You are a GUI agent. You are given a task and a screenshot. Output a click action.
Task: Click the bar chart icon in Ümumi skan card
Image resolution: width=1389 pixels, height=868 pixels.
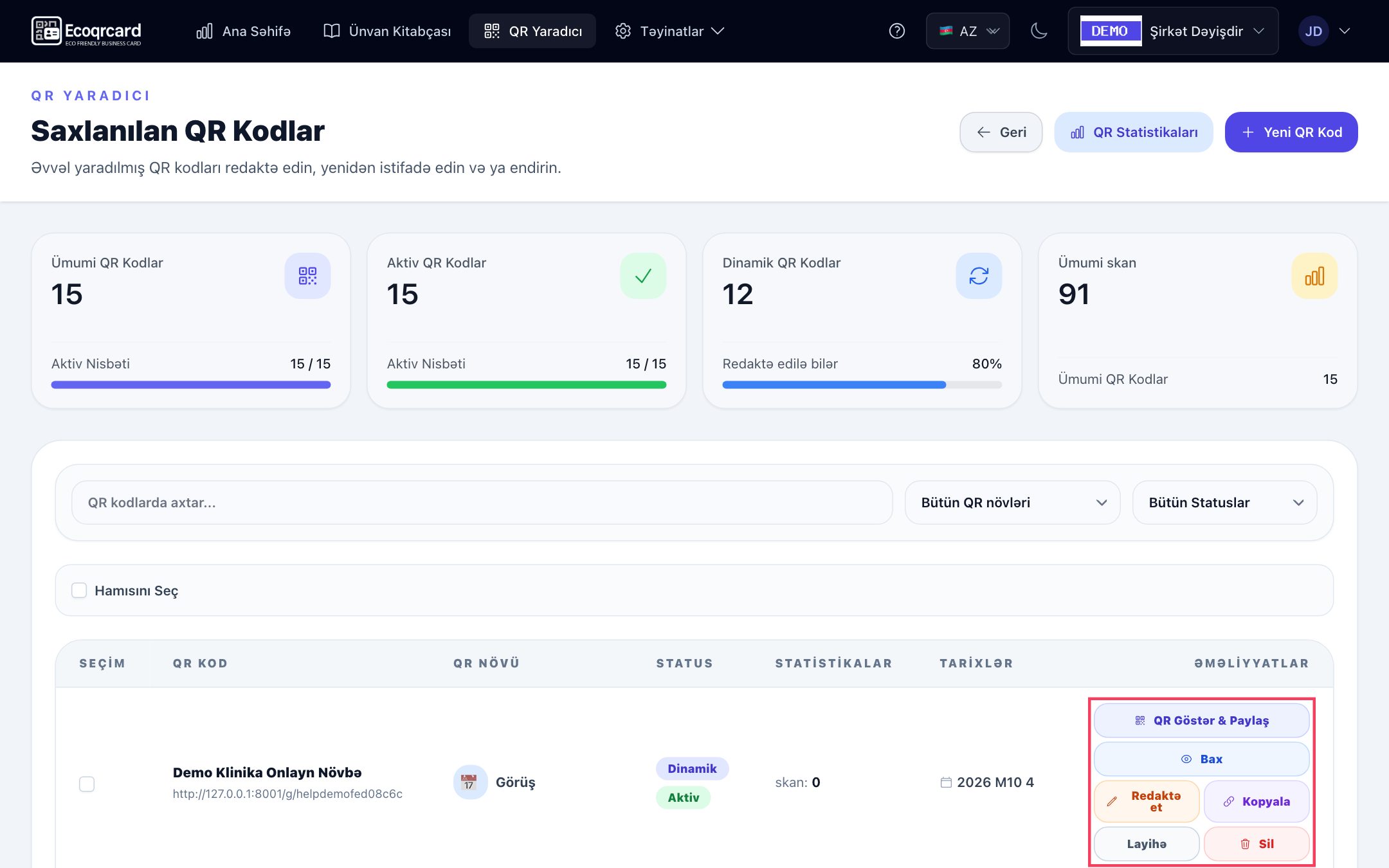point(1314,276)
